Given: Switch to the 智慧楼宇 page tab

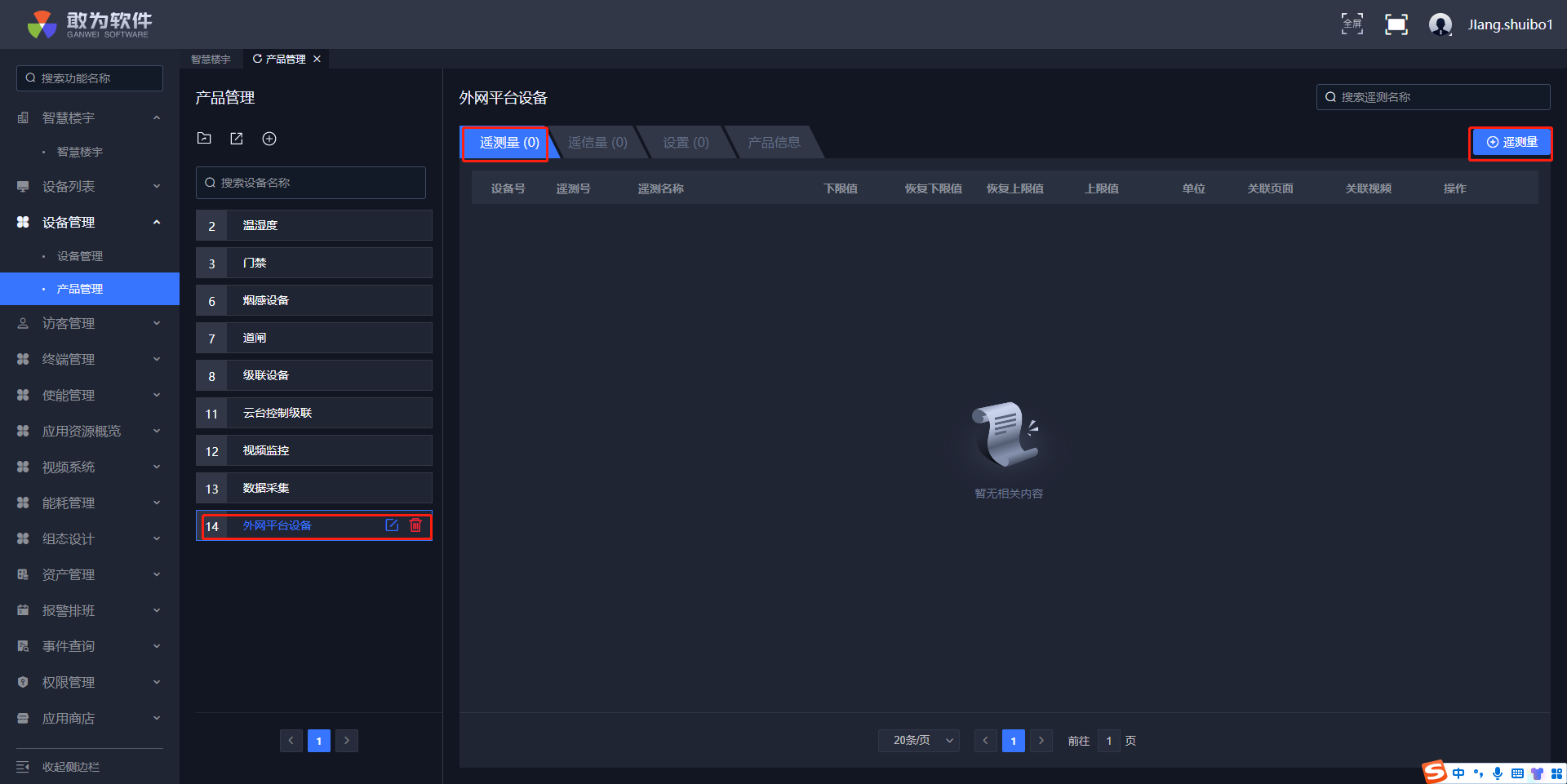Looking at the screenshot, I should coord(211,59).
